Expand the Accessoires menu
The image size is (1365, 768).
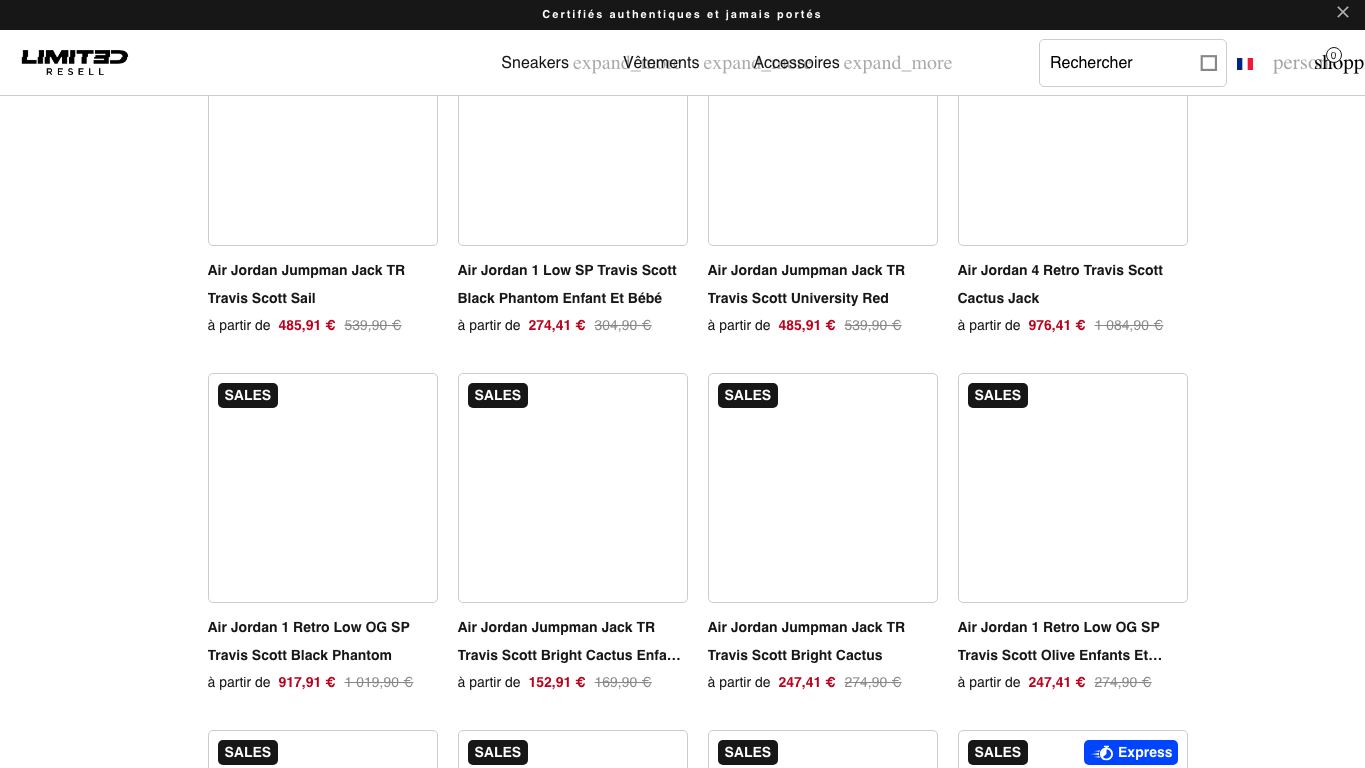tap(796, 63)
